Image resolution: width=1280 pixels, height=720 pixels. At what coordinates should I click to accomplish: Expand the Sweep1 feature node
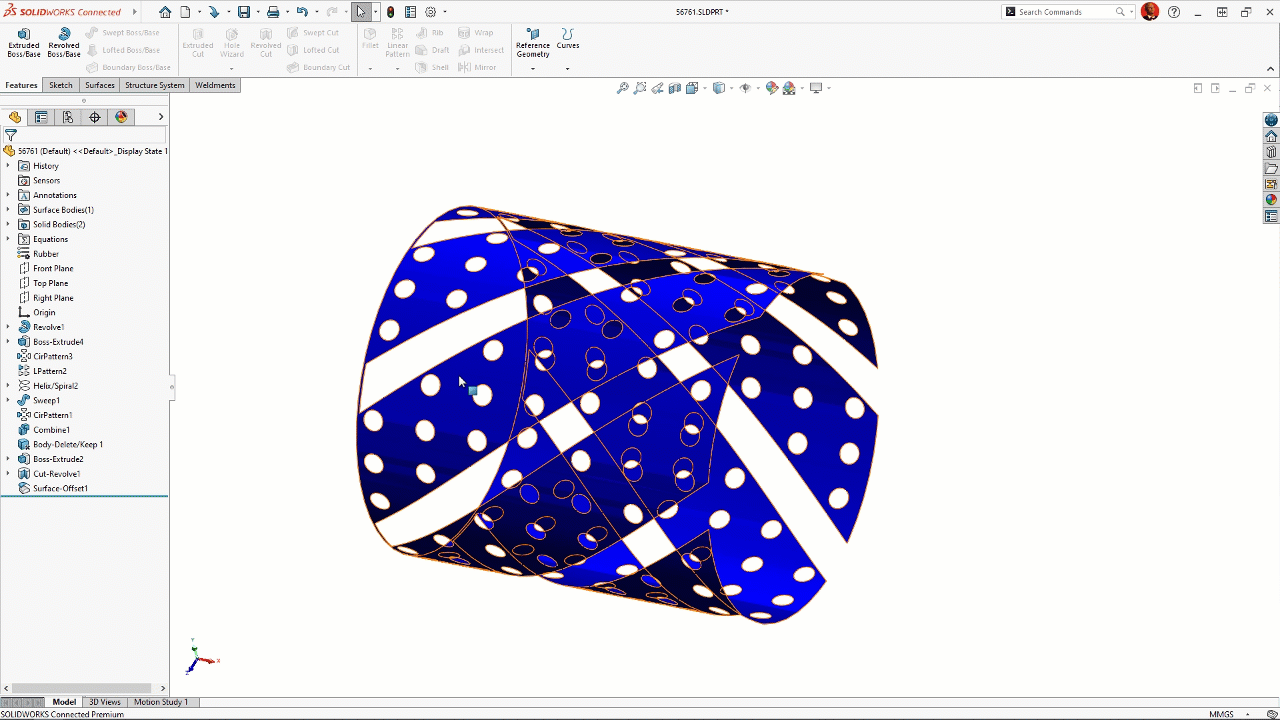click(x=8, y=400)
